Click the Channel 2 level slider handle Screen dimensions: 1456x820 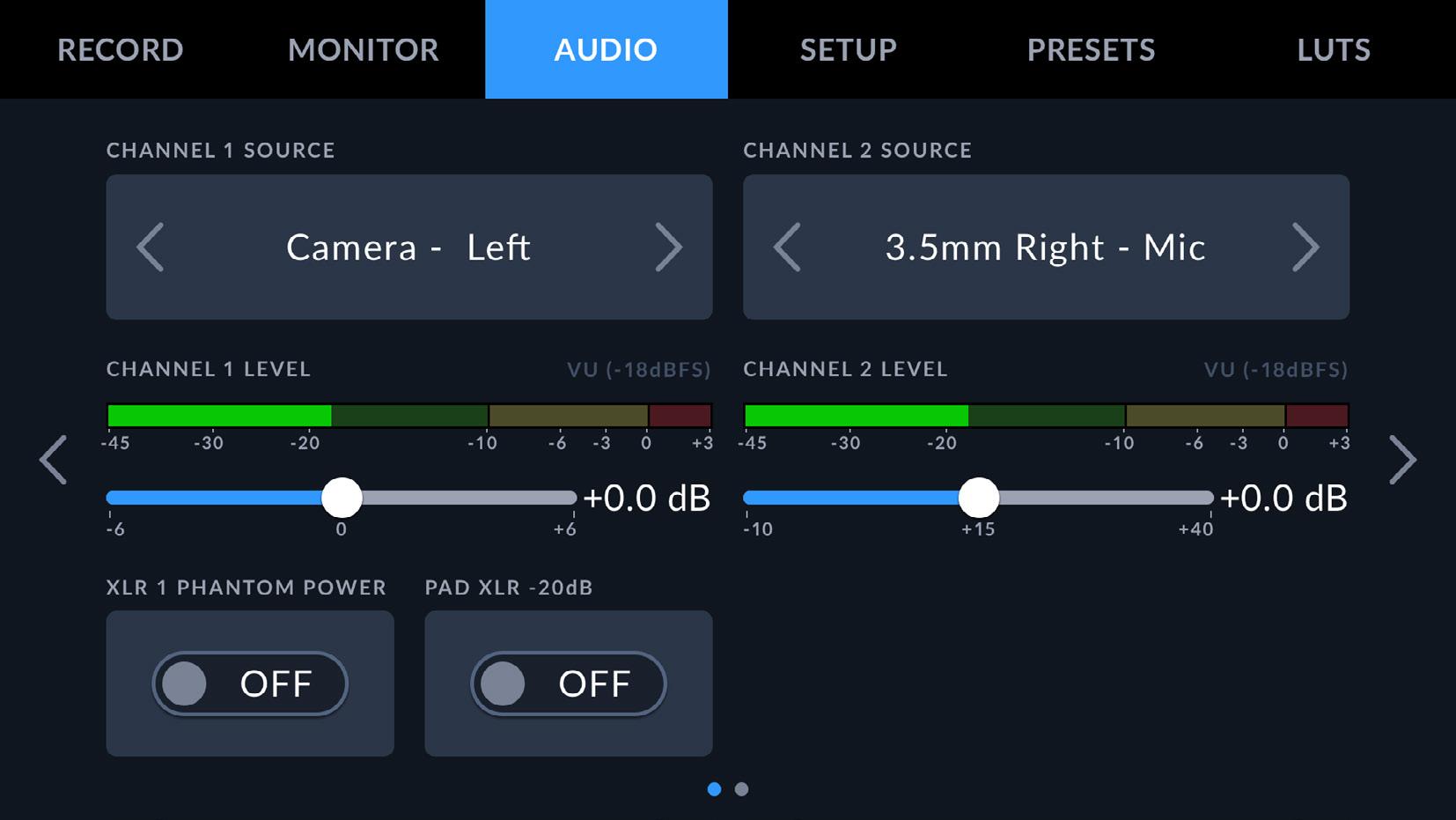[x=979, y=498]
